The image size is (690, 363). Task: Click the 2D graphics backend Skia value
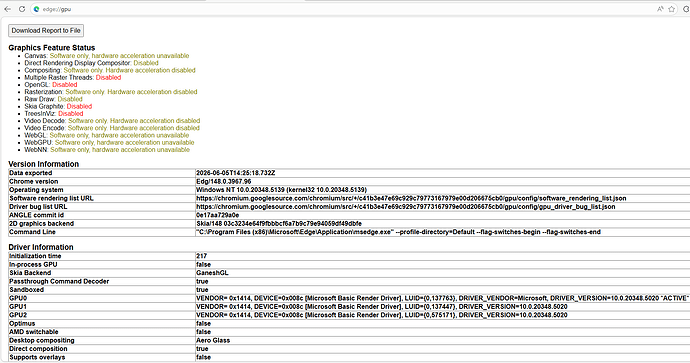(x=279, y=224)
